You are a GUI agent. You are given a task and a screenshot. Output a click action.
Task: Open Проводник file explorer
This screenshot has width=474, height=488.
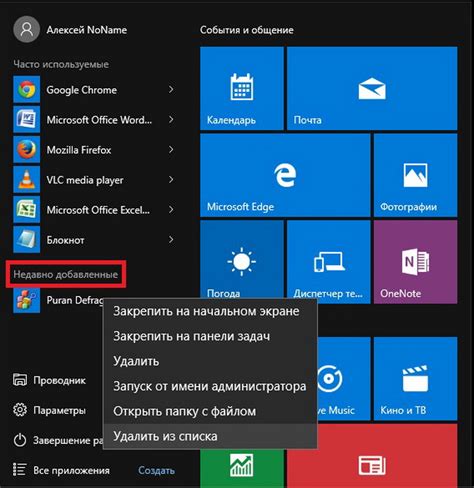tap(49, 380)
